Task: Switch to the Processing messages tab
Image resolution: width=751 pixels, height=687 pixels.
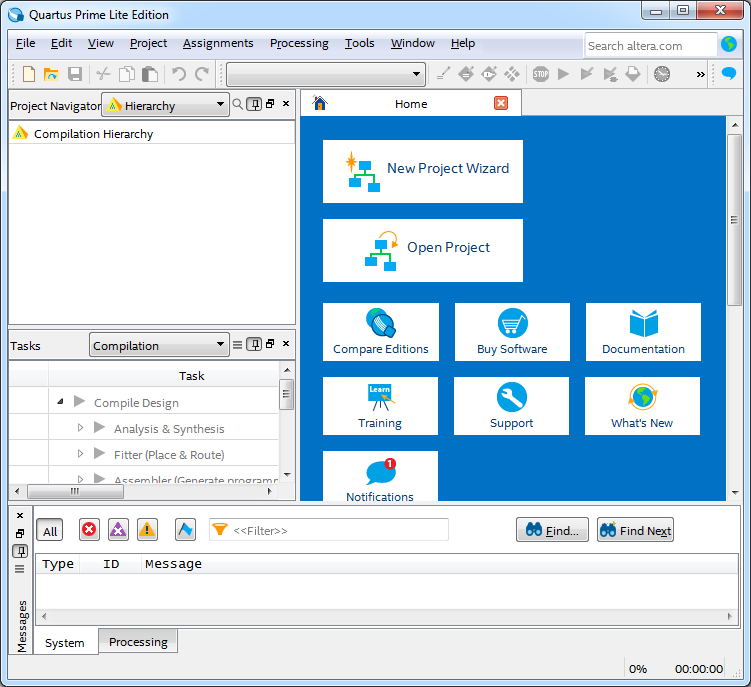Action: (x=138, y=641)
